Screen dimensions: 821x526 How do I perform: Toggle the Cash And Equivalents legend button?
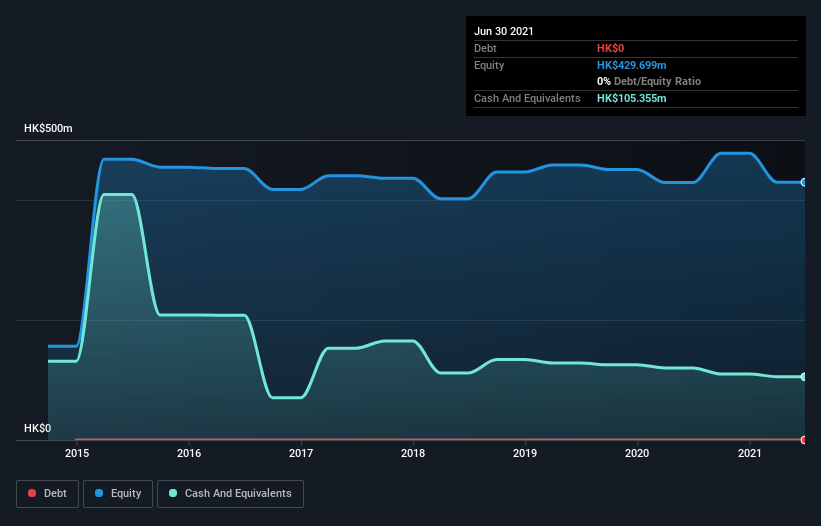pyautogui.click(x=230, y=494)
